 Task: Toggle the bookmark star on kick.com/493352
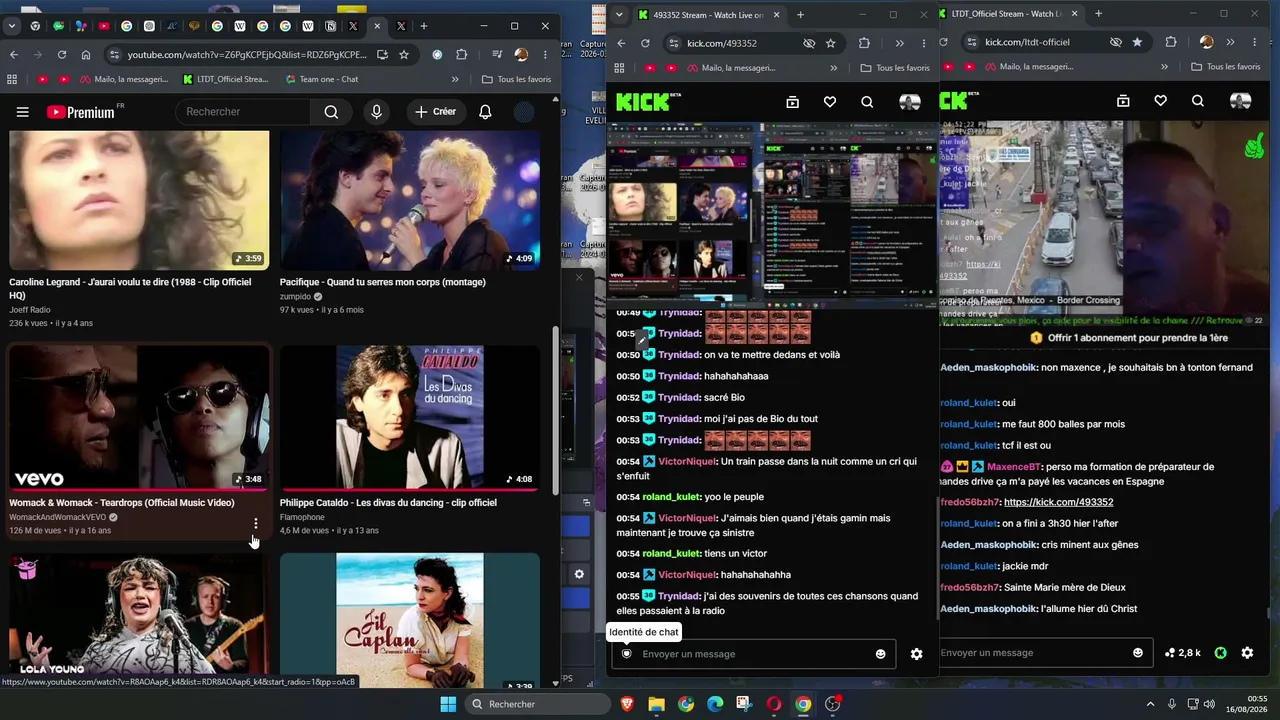[x=831, y=43]
